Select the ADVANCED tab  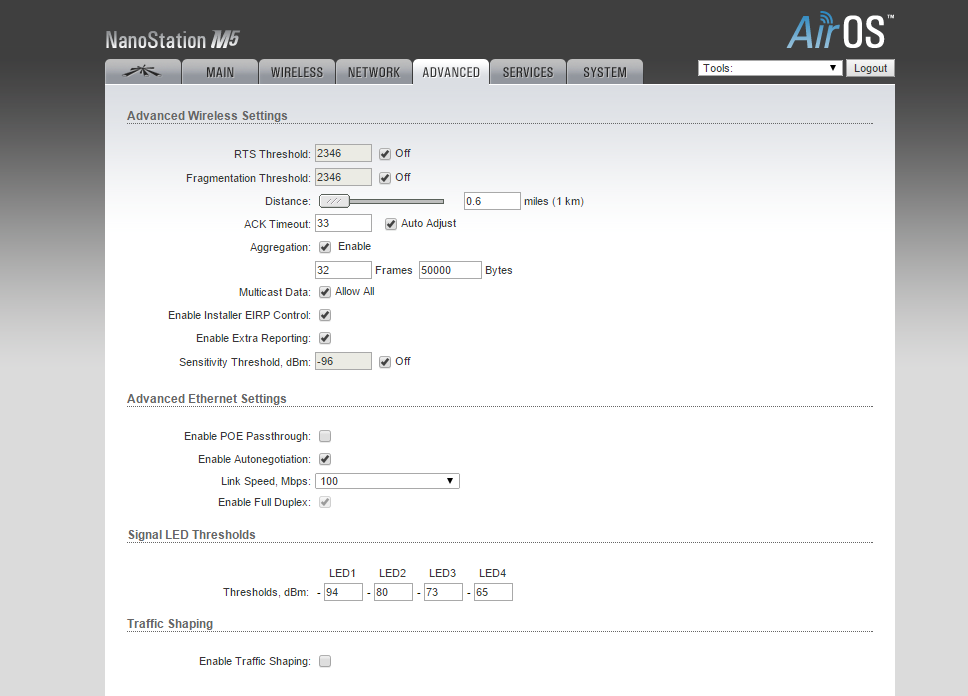(x=451, y=72)
